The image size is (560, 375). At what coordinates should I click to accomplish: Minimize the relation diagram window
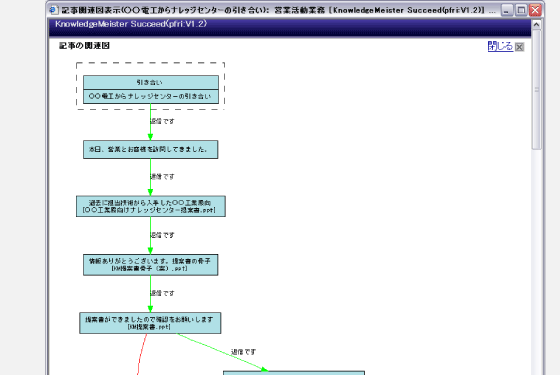point(507,10)
